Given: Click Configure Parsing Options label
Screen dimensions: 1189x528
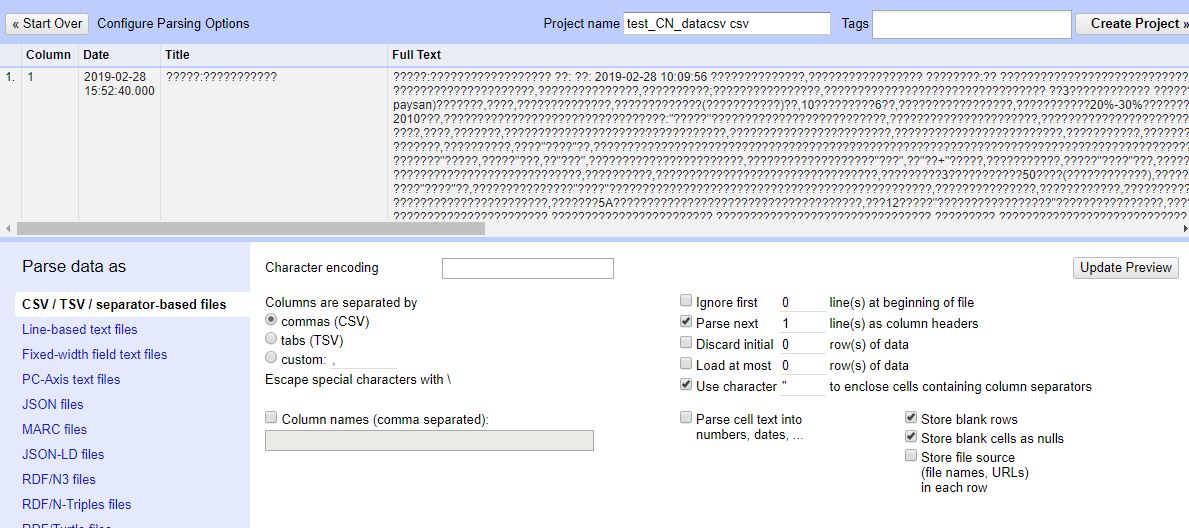Looking at the screenshot, I should point(173,24).
